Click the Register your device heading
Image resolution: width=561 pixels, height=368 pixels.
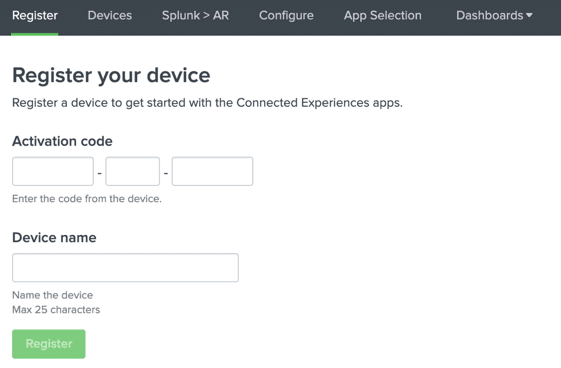coord(111,75)
